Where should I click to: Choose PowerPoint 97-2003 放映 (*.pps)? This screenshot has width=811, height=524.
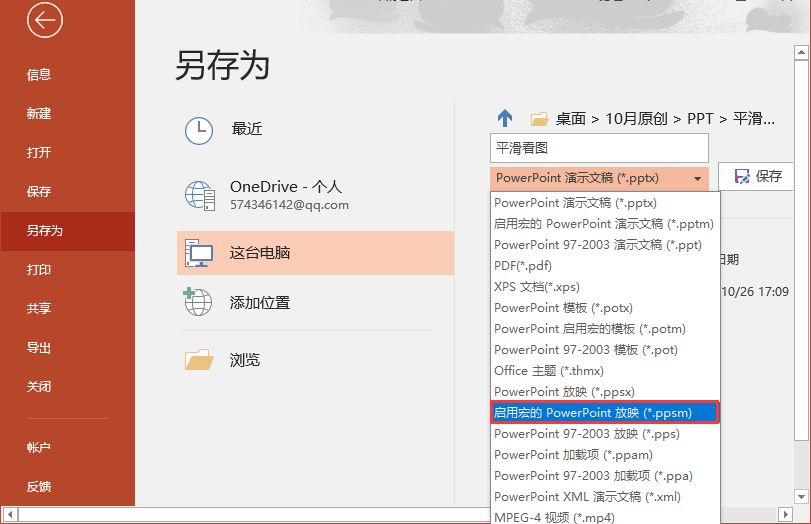coord(605,434)
